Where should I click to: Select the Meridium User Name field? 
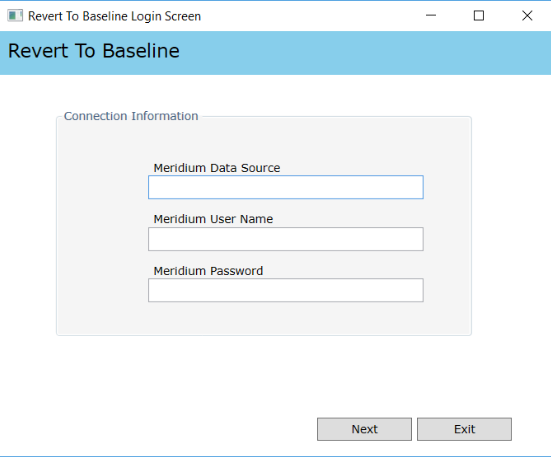click(x=286, y=239)
